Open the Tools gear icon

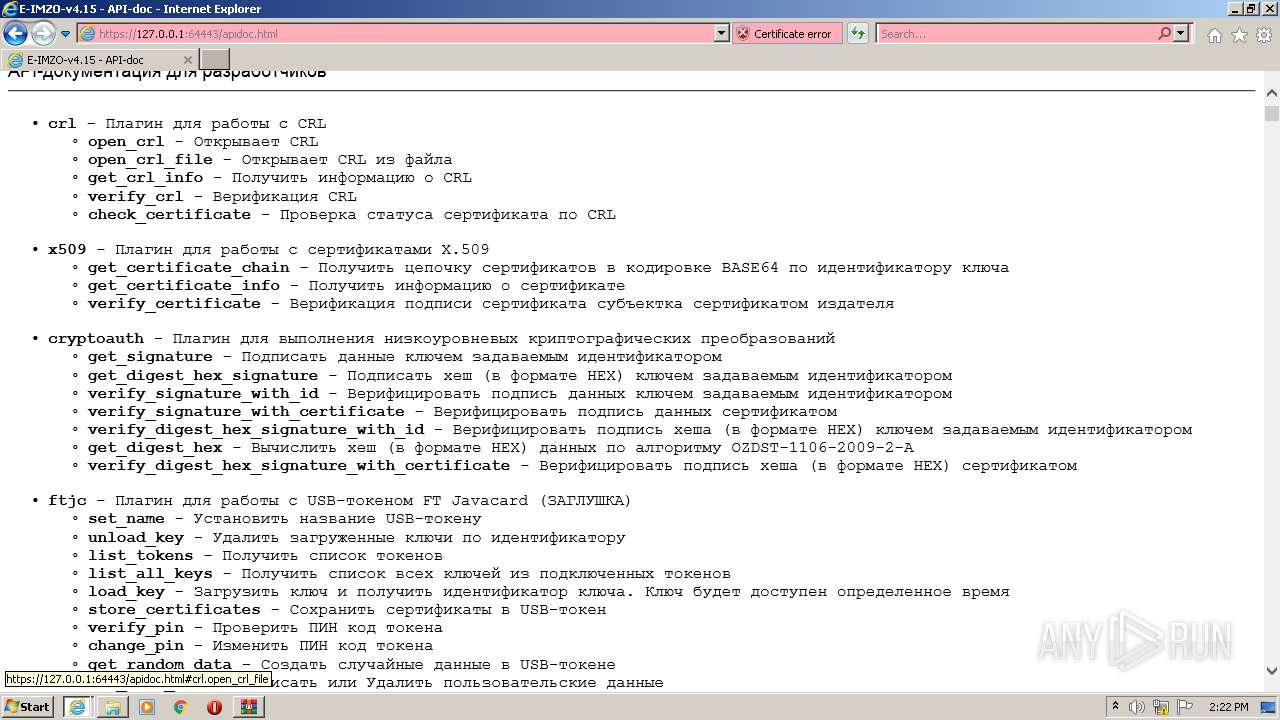tap(1264, 35)
